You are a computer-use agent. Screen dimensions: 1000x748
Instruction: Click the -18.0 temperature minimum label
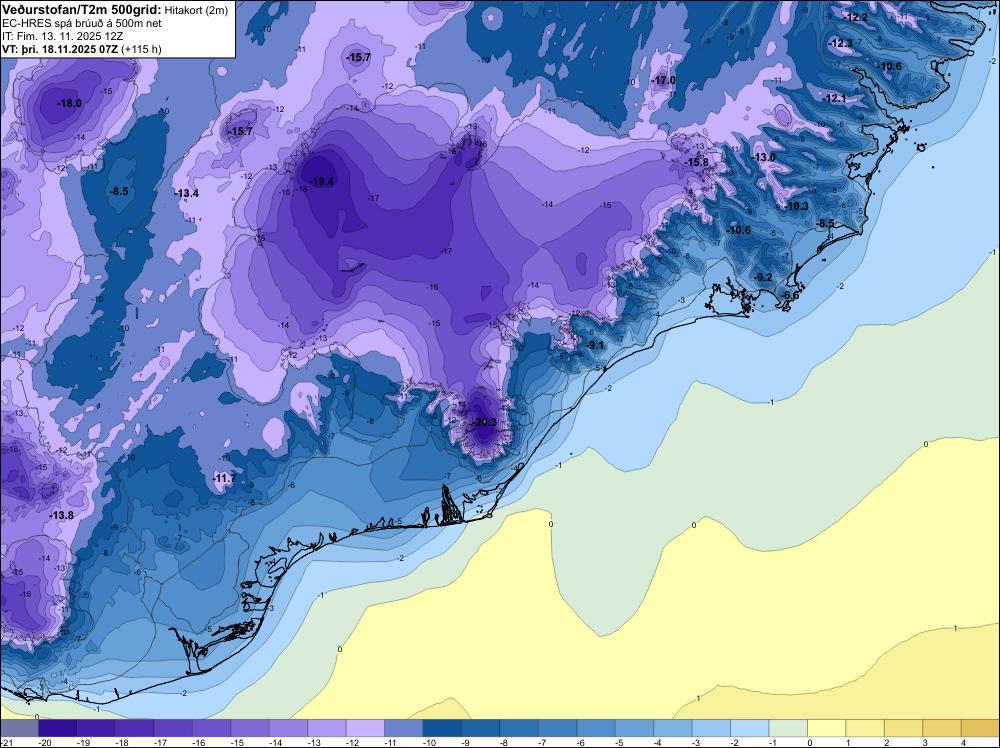[x=69, y=103]
